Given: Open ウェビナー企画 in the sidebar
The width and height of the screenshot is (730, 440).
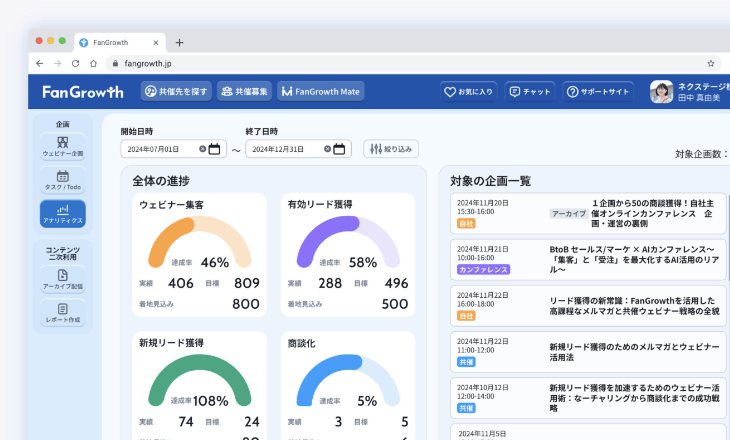Looking at the screenshot, I should coord(63,146).
